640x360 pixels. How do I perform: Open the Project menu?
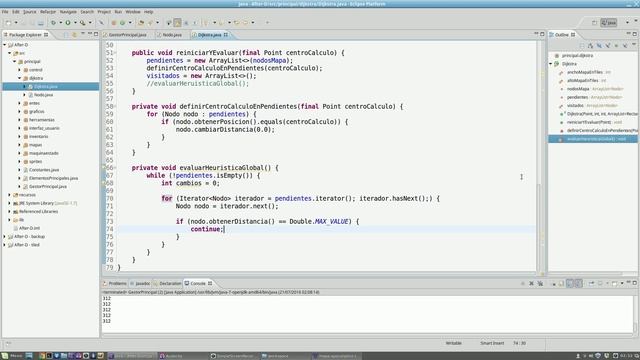point(104,12)
